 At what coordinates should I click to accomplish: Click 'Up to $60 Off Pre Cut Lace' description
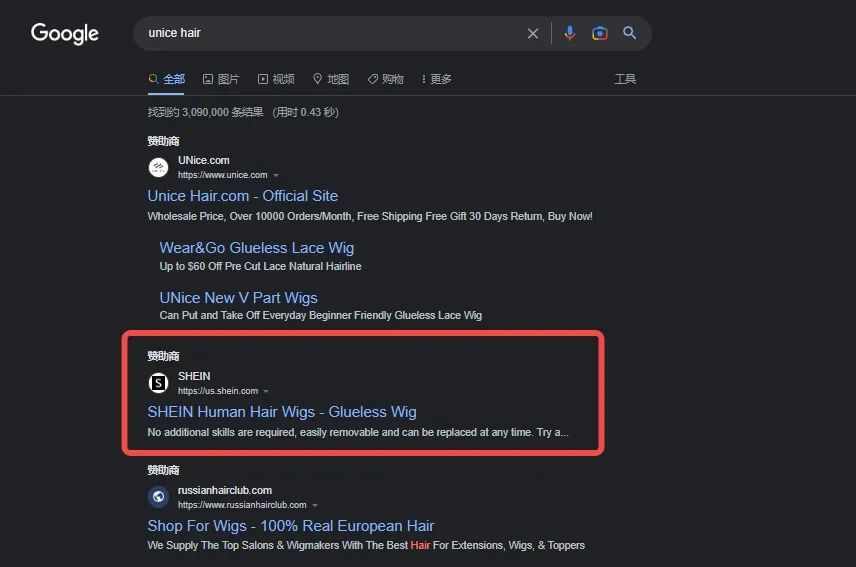pos(260,266)
